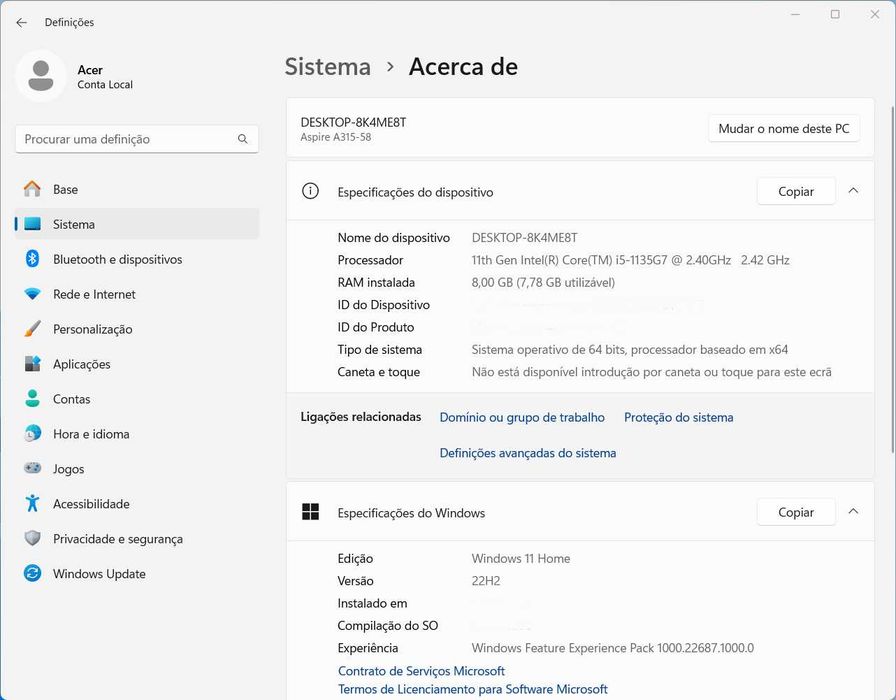Image resolution: width=896 pixels, height=700 pixels.
Task: Open Definições avançadas do sistema link
Action: (x=527, y=453)
